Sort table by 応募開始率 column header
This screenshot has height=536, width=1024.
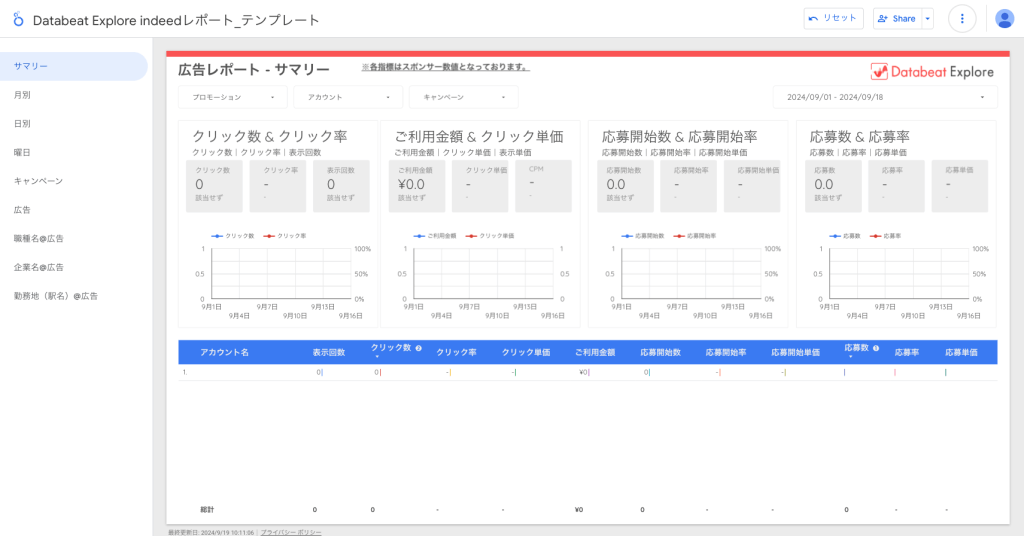[726, 353]
